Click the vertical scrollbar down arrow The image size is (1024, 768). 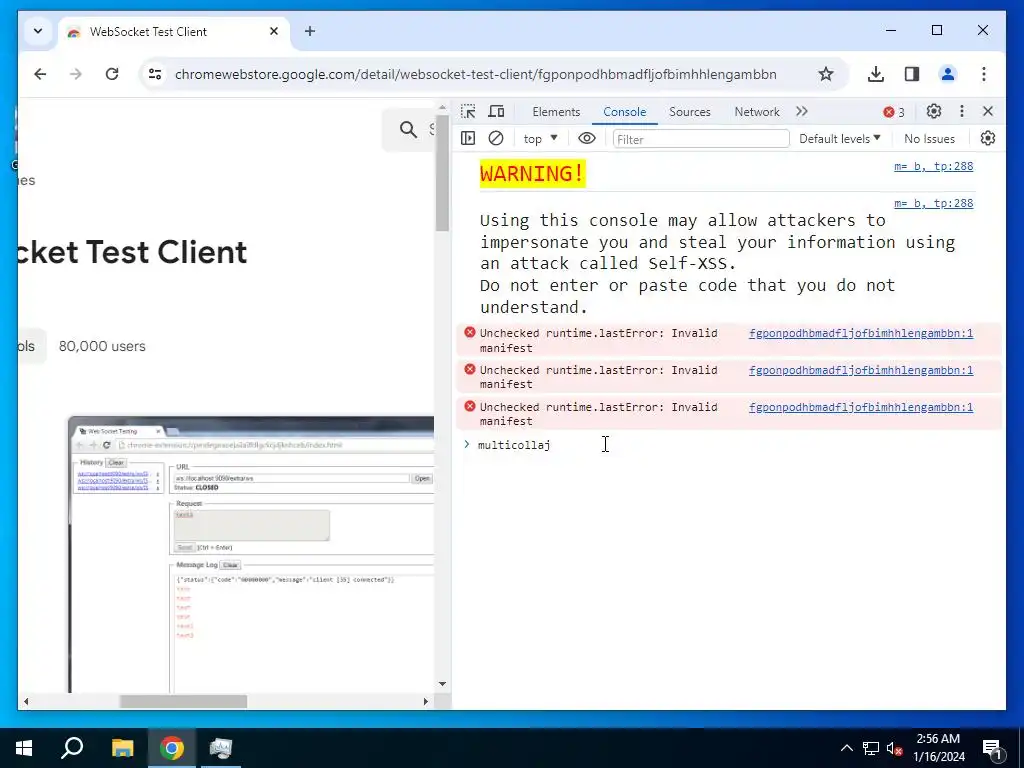442,684
